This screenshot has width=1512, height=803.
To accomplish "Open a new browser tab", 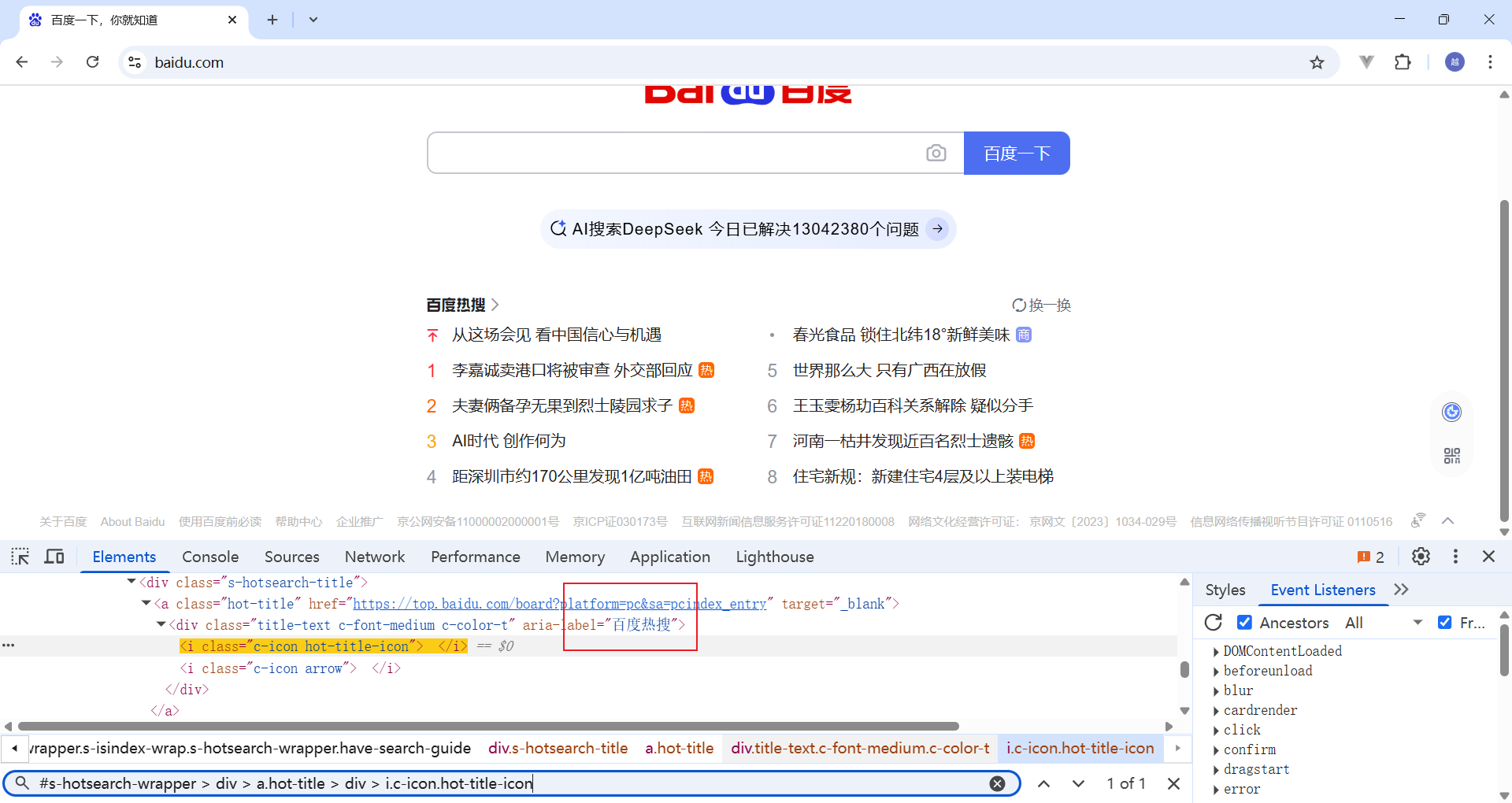I will point(272,20).
